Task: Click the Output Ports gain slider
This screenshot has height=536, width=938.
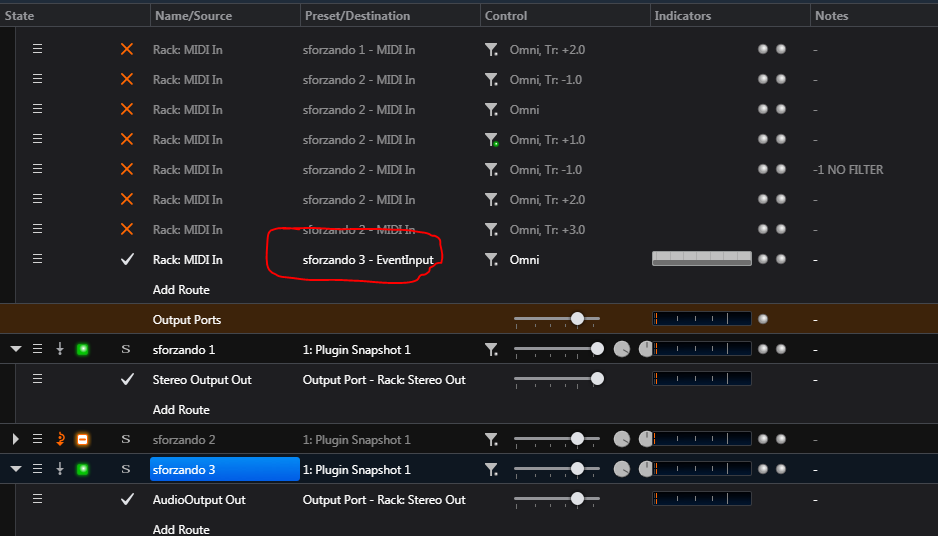Action: pos(557,319)
